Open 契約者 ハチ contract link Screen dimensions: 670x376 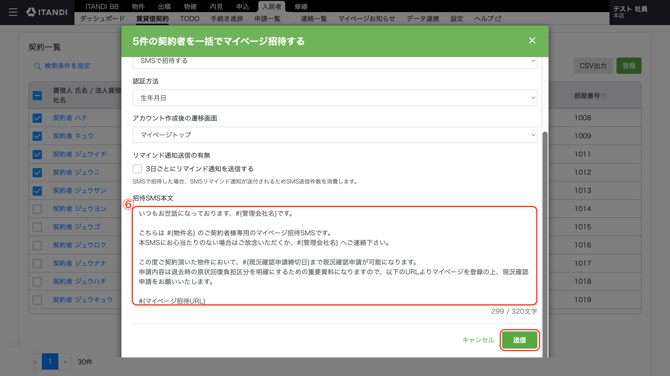pyautogui.click(x=70, y=118)
